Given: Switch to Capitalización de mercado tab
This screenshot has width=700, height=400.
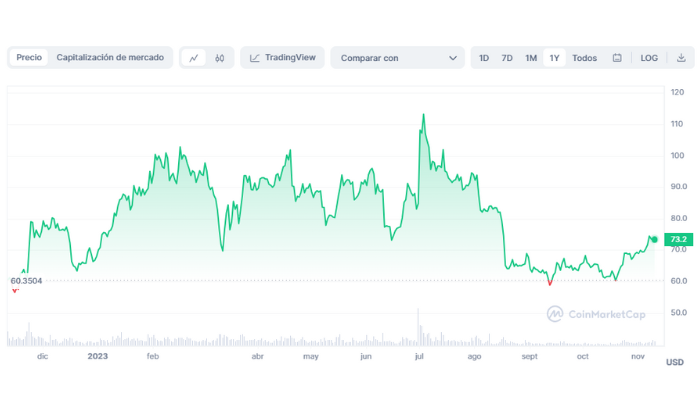Looking at the screenshot, I should 110,58.
